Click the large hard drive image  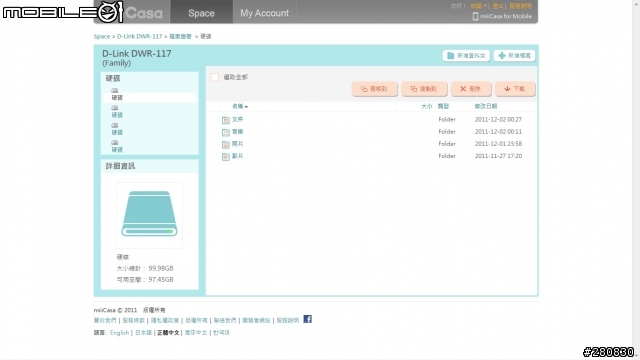coord(149,215)
